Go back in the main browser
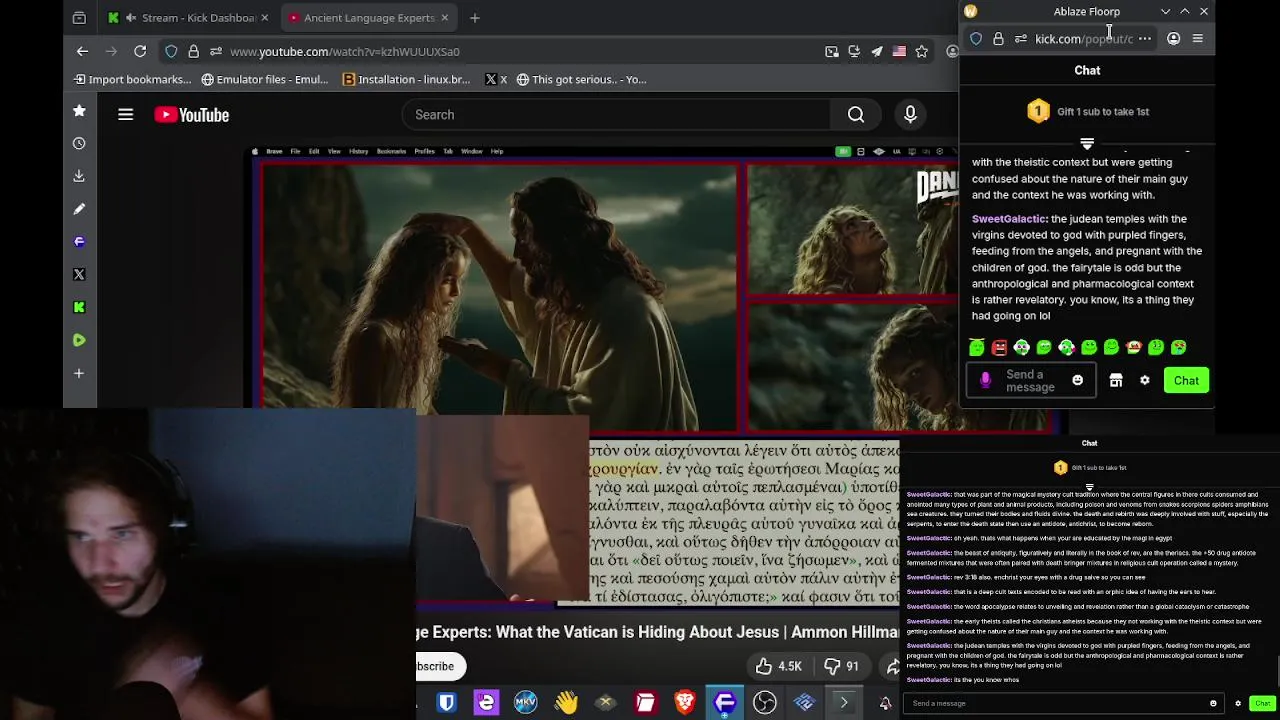1280x720 pixels. click(x=83, y=51)
